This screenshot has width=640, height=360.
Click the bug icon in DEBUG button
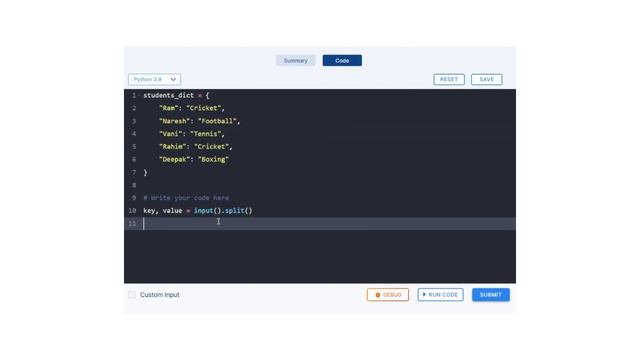pyautogui.click(x=378, y=295)
